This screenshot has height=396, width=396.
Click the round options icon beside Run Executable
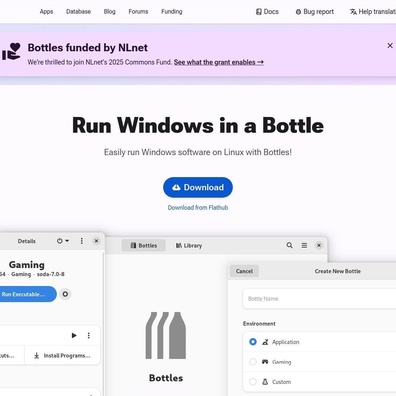pos(65,294)
